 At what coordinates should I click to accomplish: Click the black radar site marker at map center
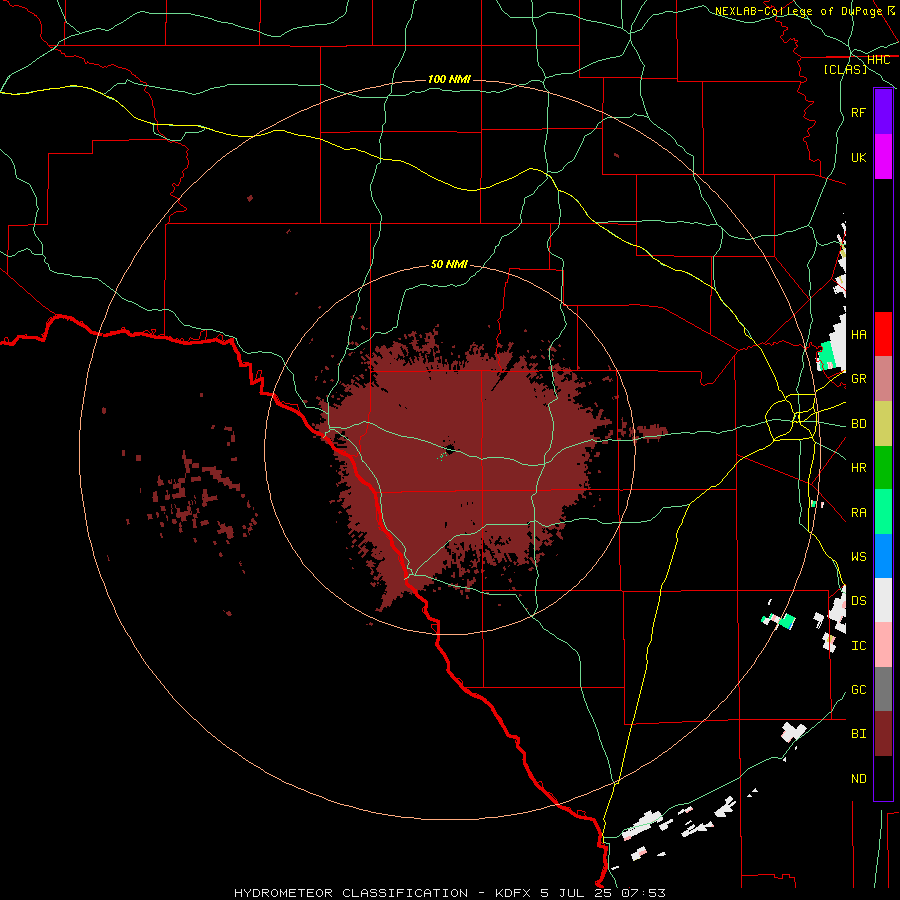(x=450, y=449)
